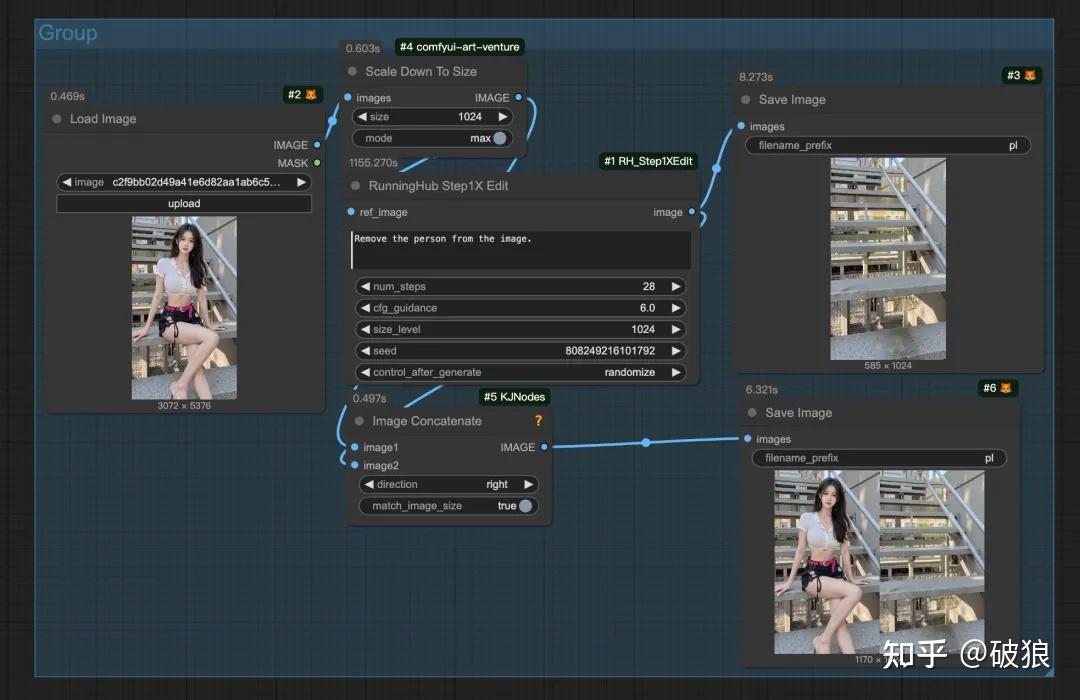Increase num_steps with its right arrow

pyautogui.click(x=676, y=285)
